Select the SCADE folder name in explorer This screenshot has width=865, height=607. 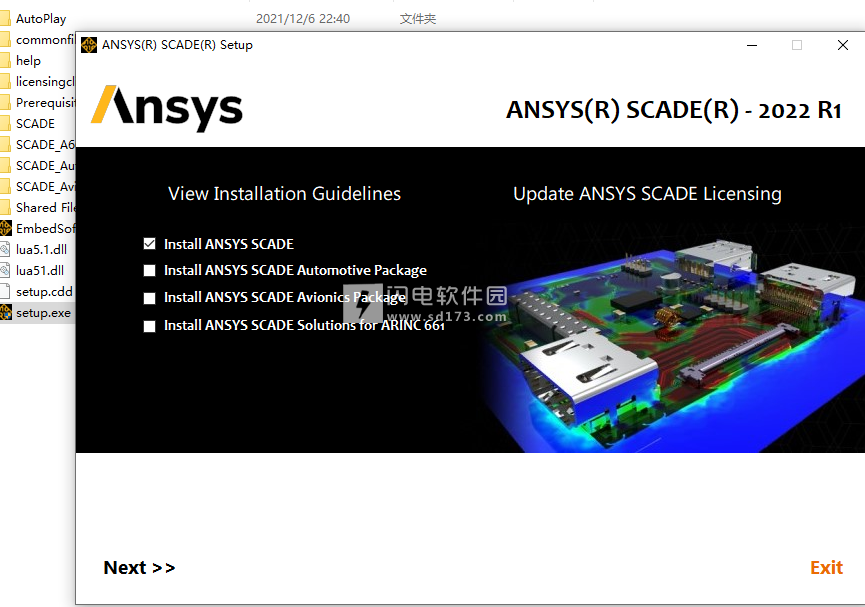(x=35, y=124)
